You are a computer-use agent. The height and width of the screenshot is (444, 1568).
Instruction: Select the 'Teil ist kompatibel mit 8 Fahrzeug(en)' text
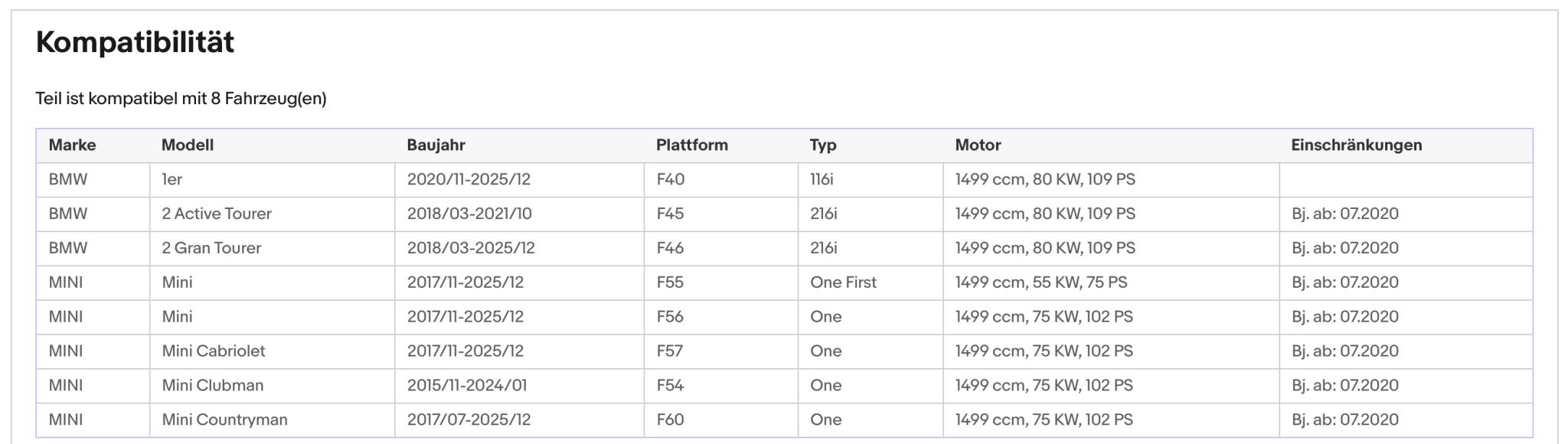pyautogui.click(x=181, y=99)
